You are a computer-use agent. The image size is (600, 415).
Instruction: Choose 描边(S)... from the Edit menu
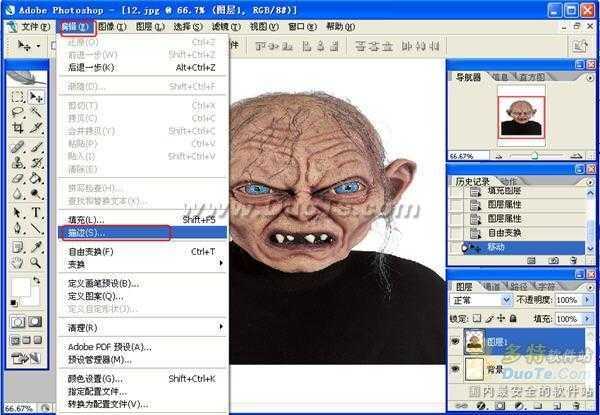tap(97, 232)
